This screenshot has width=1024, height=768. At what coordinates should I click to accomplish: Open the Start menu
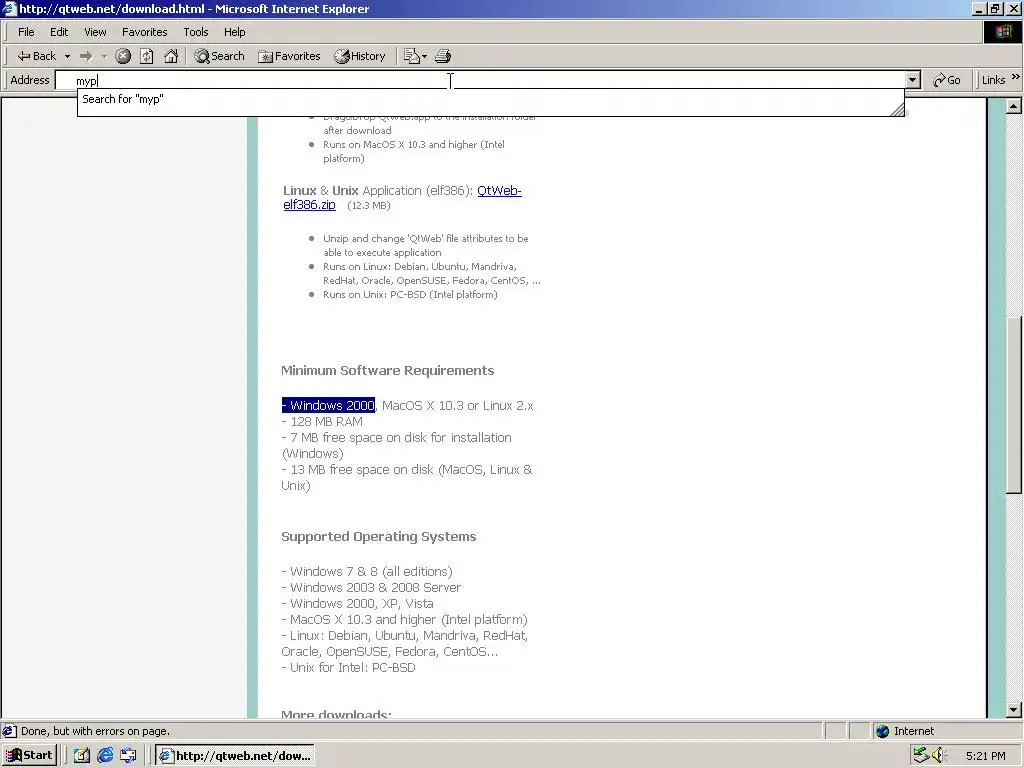click(29, 756)
